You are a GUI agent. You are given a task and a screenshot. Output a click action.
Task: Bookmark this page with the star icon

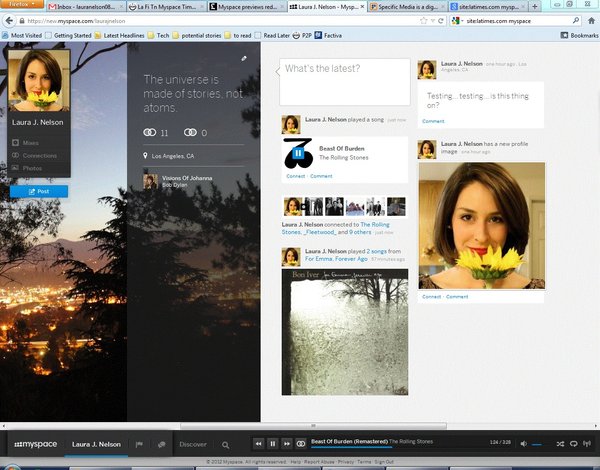tap(424, 21)
